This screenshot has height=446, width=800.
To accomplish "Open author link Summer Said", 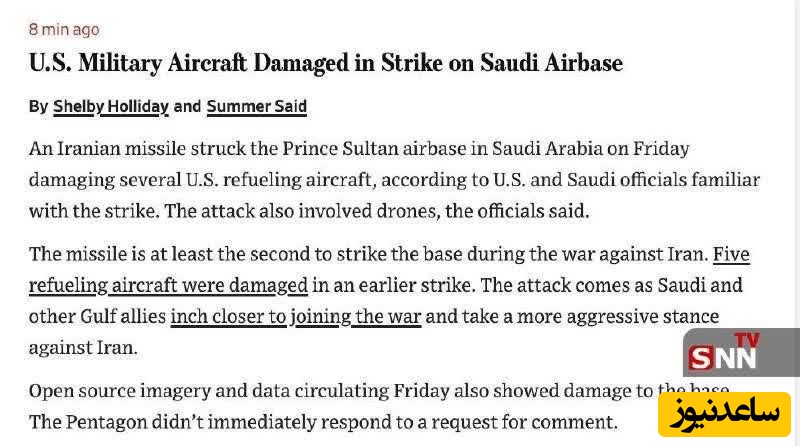I will pos(256,107).
